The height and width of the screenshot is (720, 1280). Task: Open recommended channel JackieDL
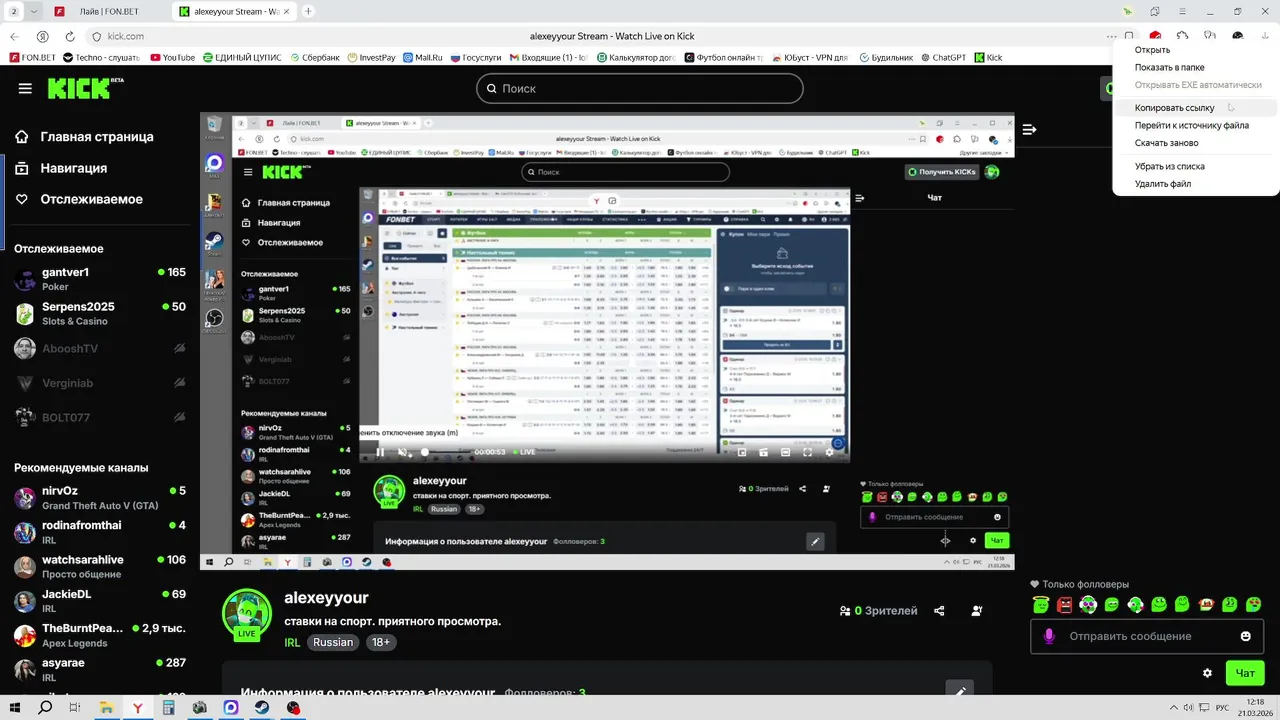(x=100, y=601)
